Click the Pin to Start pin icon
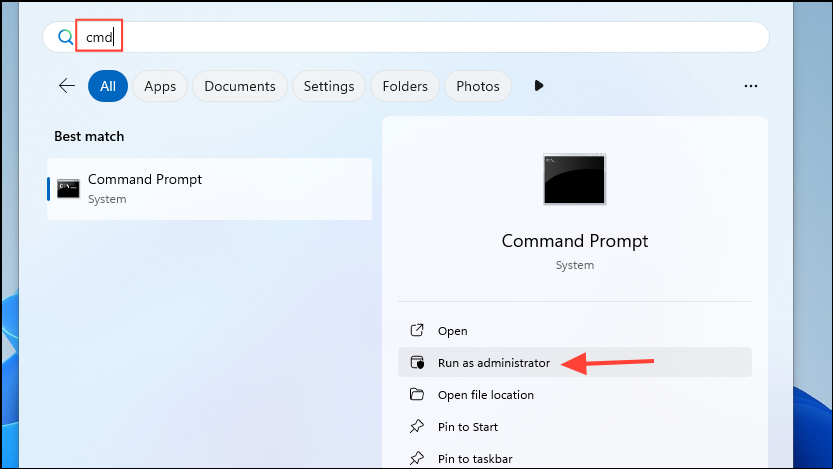Image resolution: width=833 pixels, height=469 pixels. pos(417,426)
